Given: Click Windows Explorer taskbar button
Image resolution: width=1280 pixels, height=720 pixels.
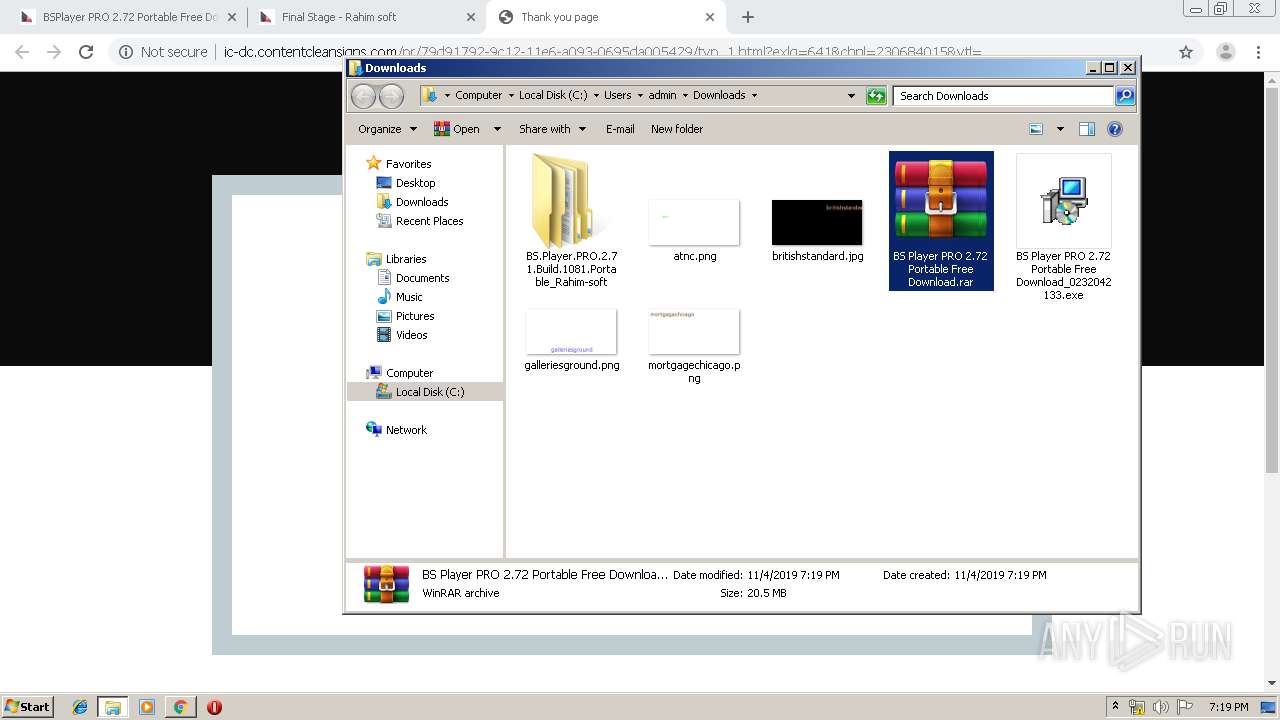Looking at the screenshot, I should pyautogui.click(x=113, y=707).
